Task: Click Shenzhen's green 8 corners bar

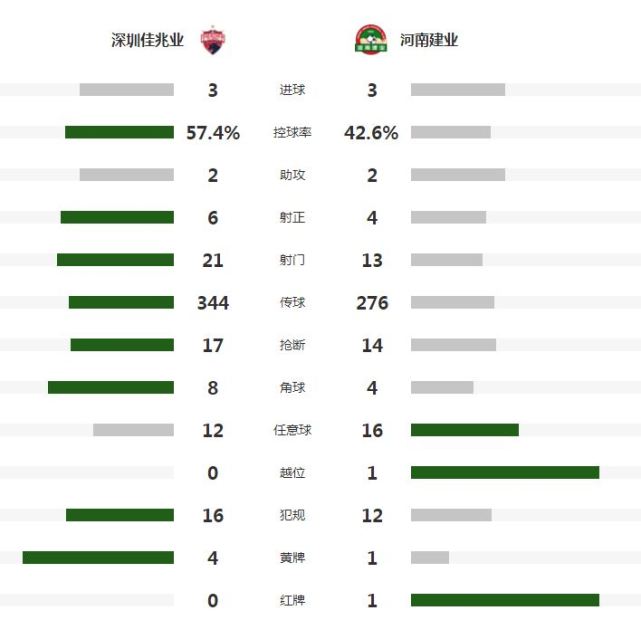Action: point(111,387)
